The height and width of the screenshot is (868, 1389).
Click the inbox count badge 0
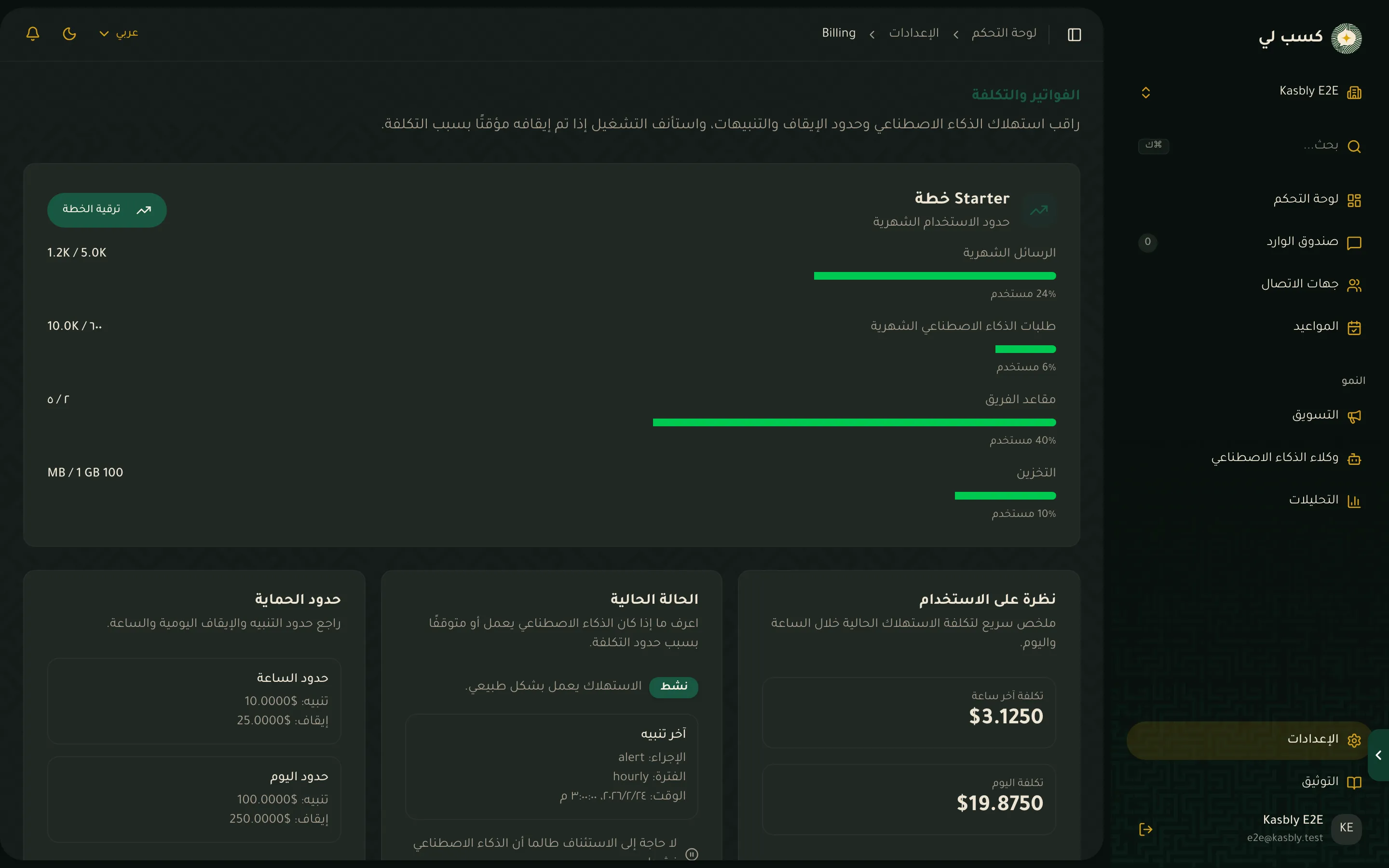pos(1147,242)
